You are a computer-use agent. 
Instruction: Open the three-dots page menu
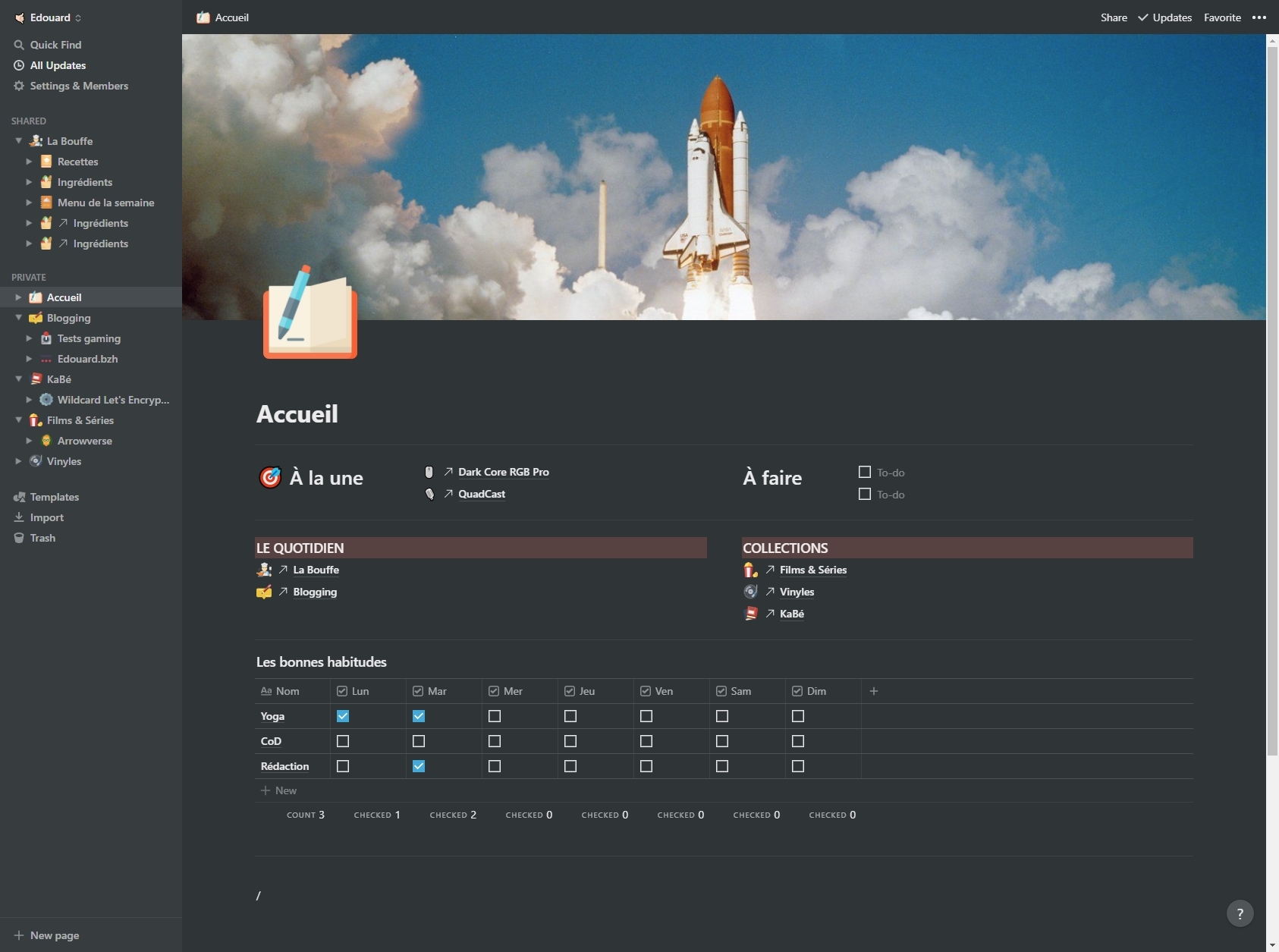click(1259, 17)
